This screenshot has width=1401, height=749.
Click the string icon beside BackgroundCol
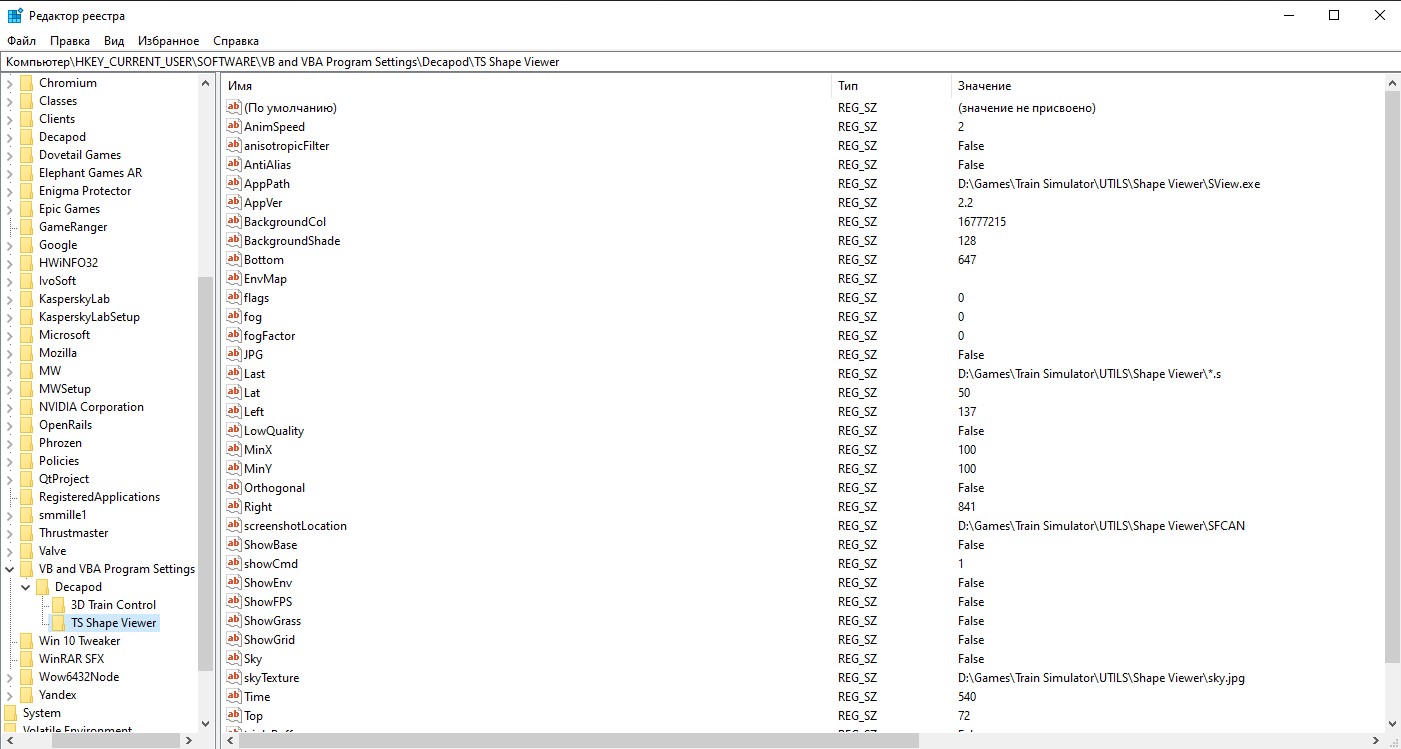click(x=234, y=222)
